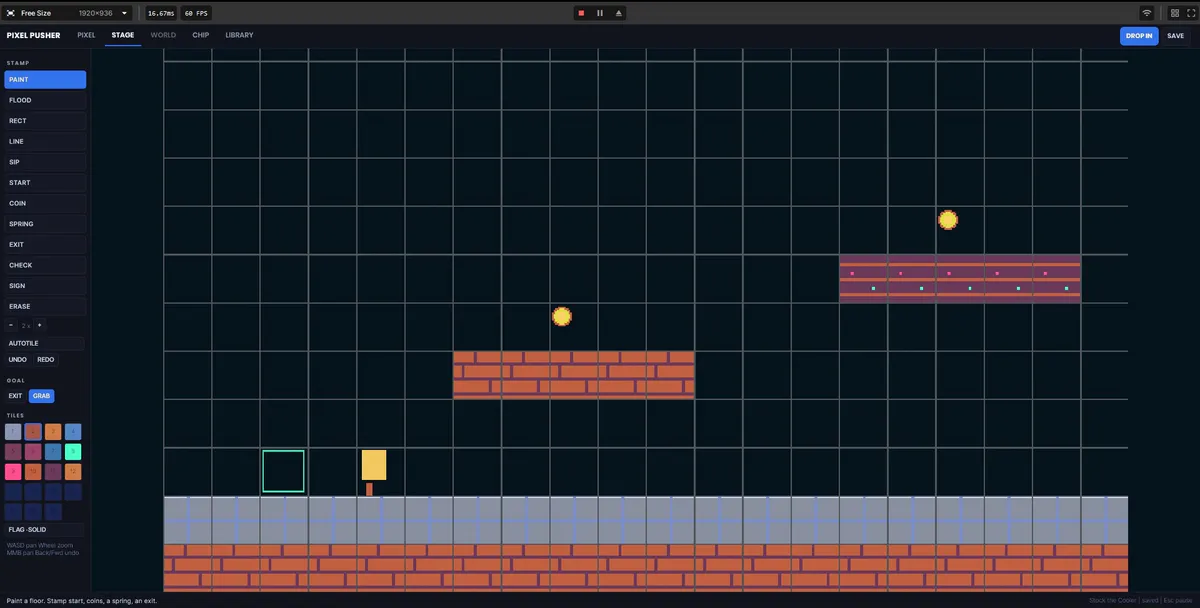Pick tile swatch 9 (hot pink)
1200x608 pixels.
point(13,472)
